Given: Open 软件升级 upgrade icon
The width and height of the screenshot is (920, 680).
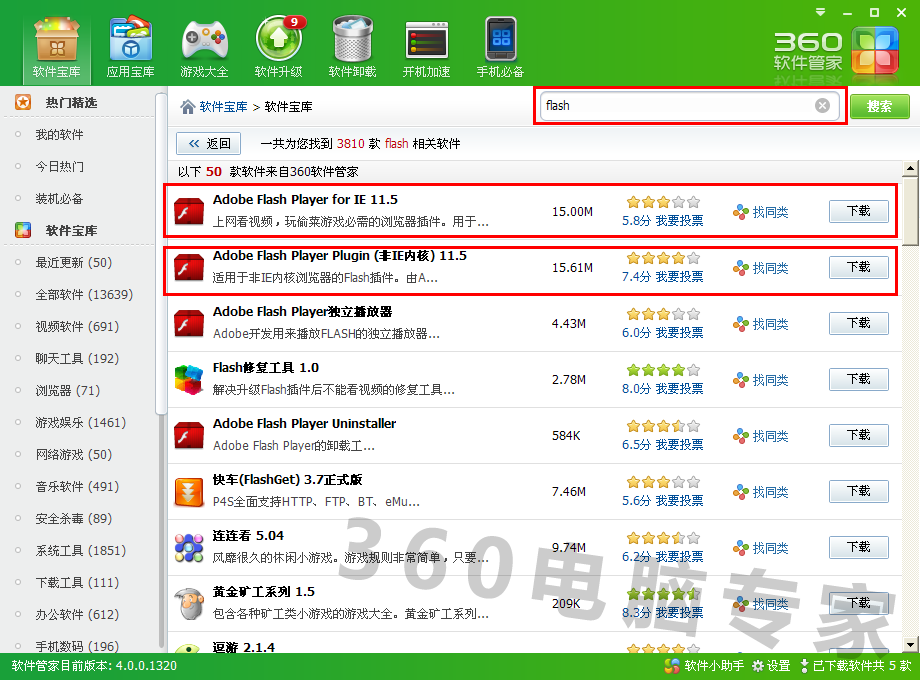Looking at the screenshot, I should tap(278, 48).
